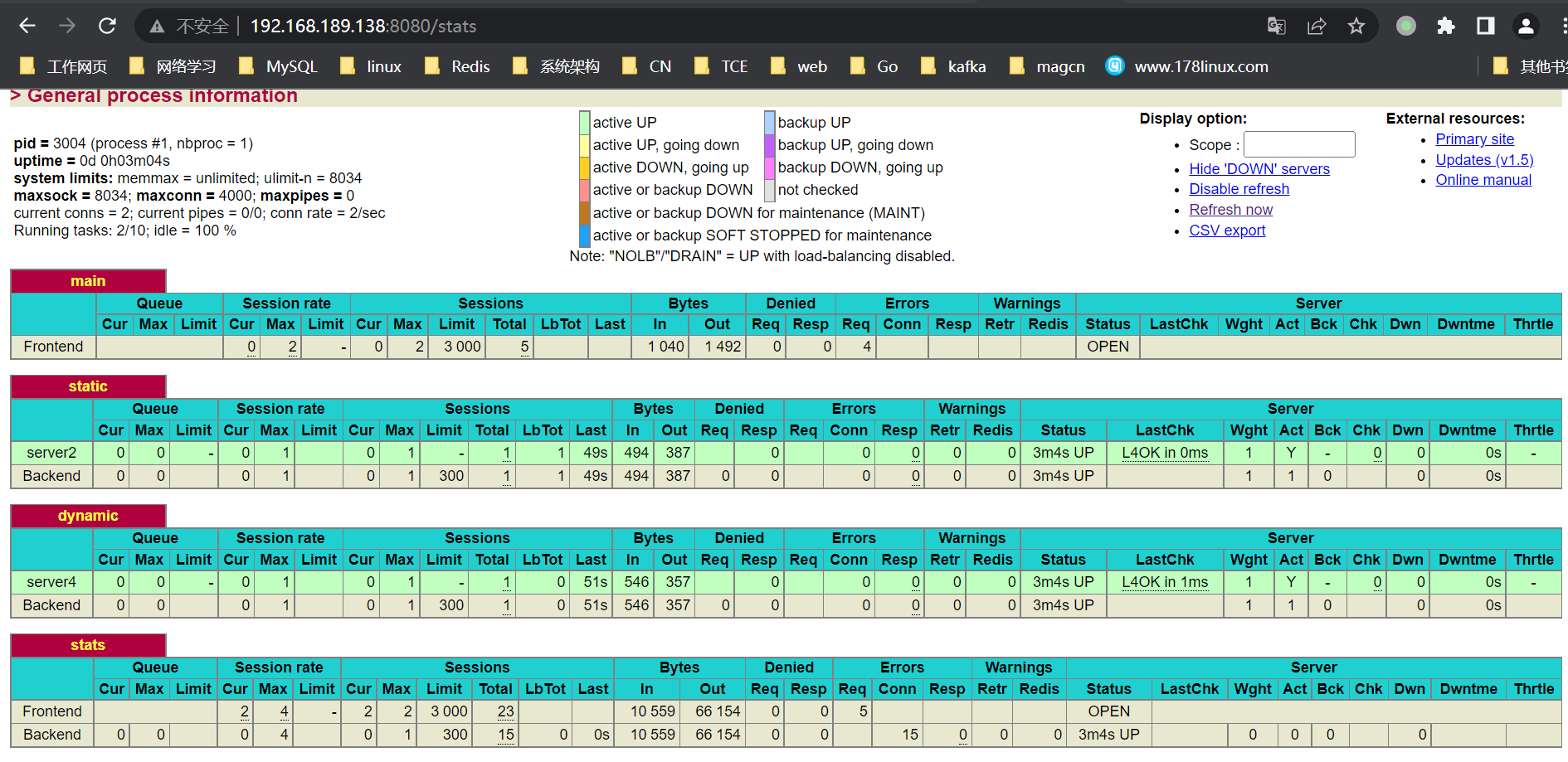Click the Hide 'DOWN' servers link
1568x762 pixels.
pyautogui.click(x=1259, y=169)
